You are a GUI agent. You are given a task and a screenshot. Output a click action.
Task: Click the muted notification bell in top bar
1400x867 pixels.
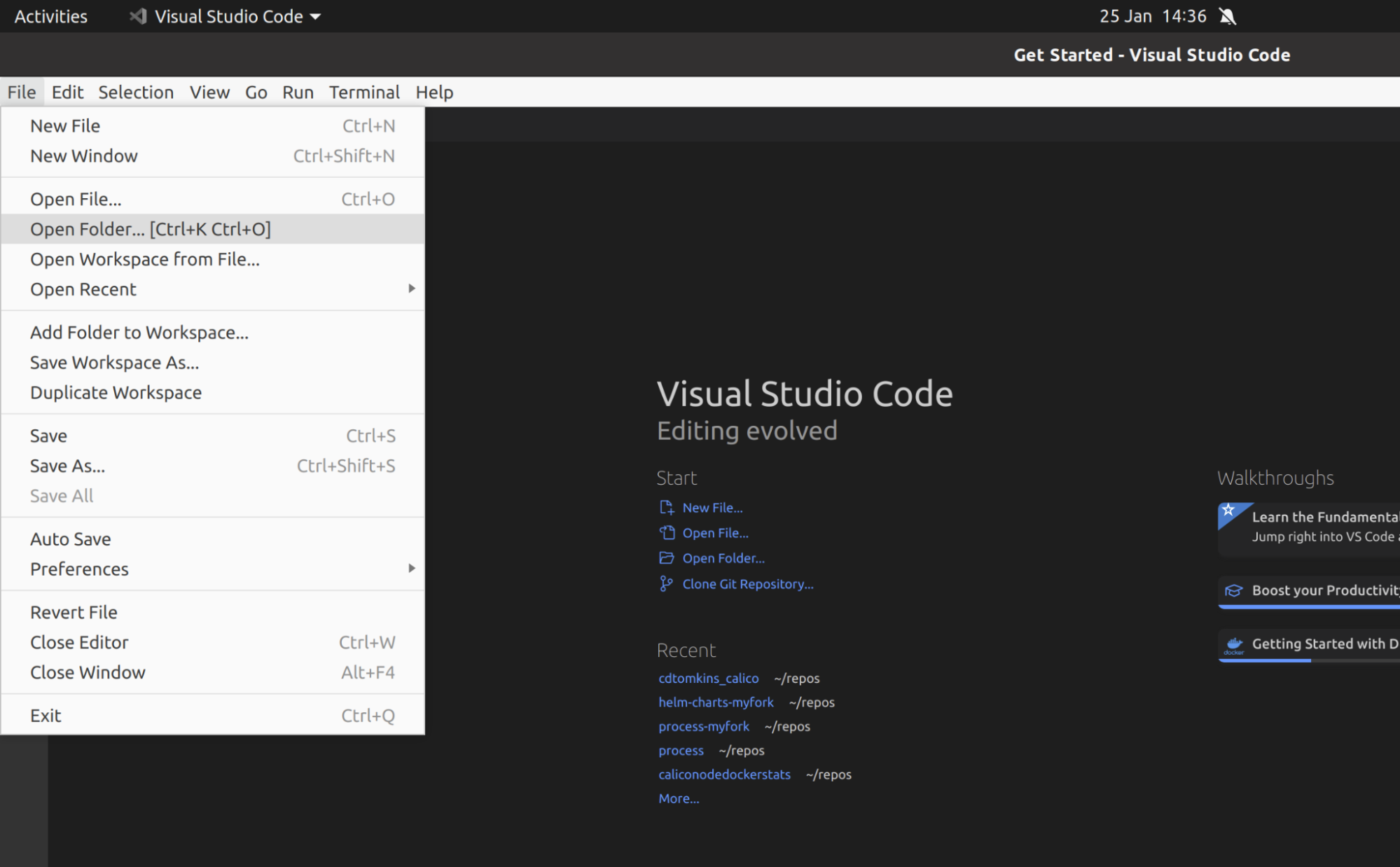tap(1228, 16)
